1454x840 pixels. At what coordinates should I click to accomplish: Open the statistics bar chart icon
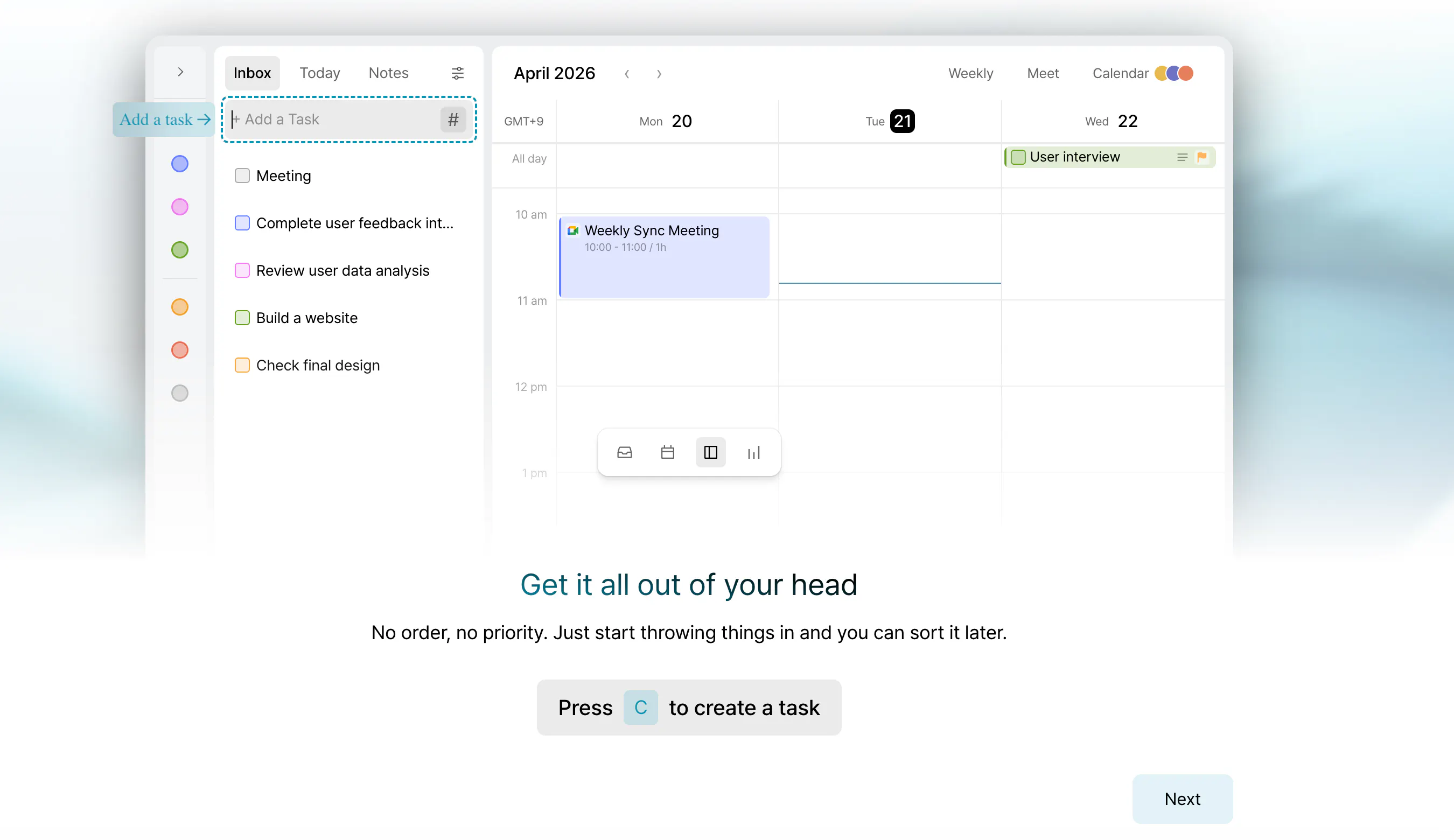(753, 452)
